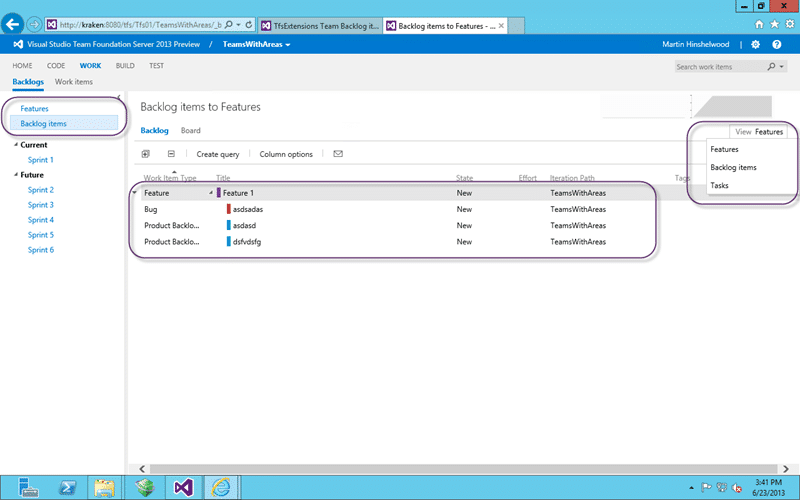Click search work items magnifier icon
This screenshot has width=800, height=500.
point(771,66)
